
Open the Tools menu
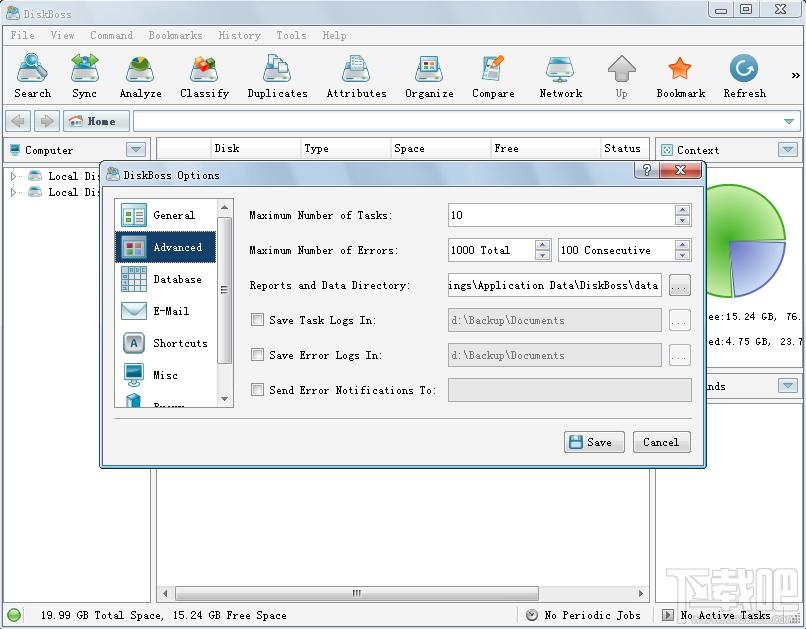291,35
